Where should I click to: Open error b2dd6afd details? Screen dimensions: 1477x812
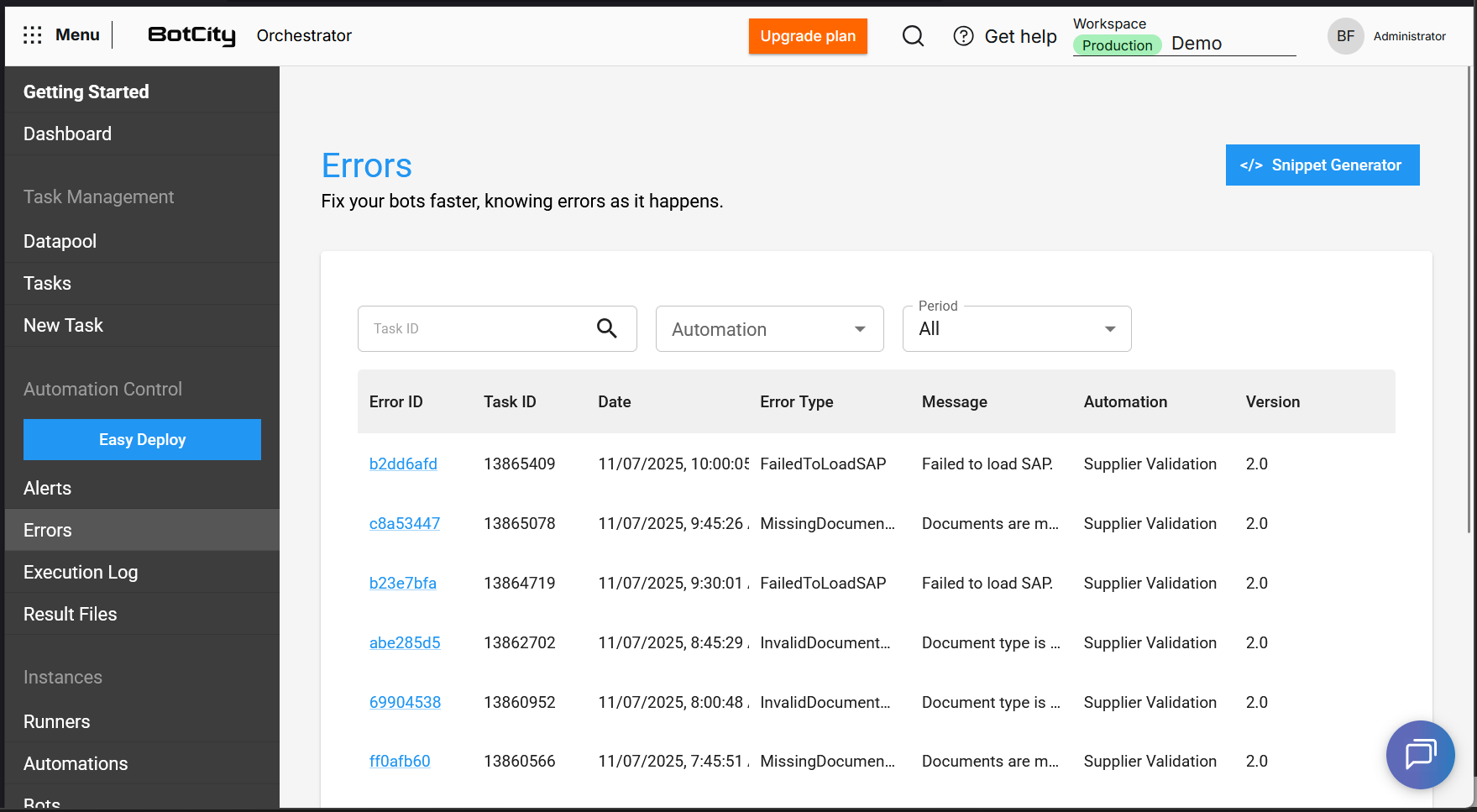point(403,464)
